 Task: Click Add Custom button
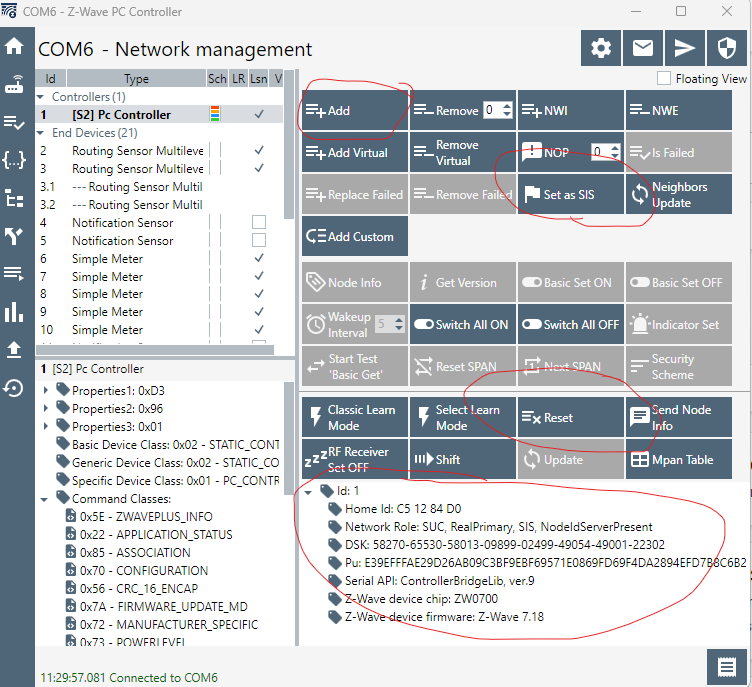(355, 236)
